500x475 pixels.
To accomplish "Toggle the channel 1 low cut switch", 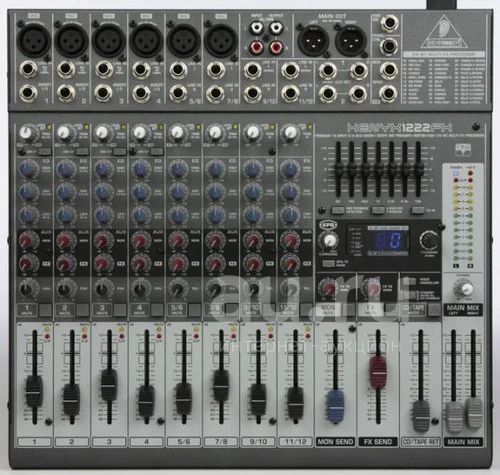I will coord(45,152).
